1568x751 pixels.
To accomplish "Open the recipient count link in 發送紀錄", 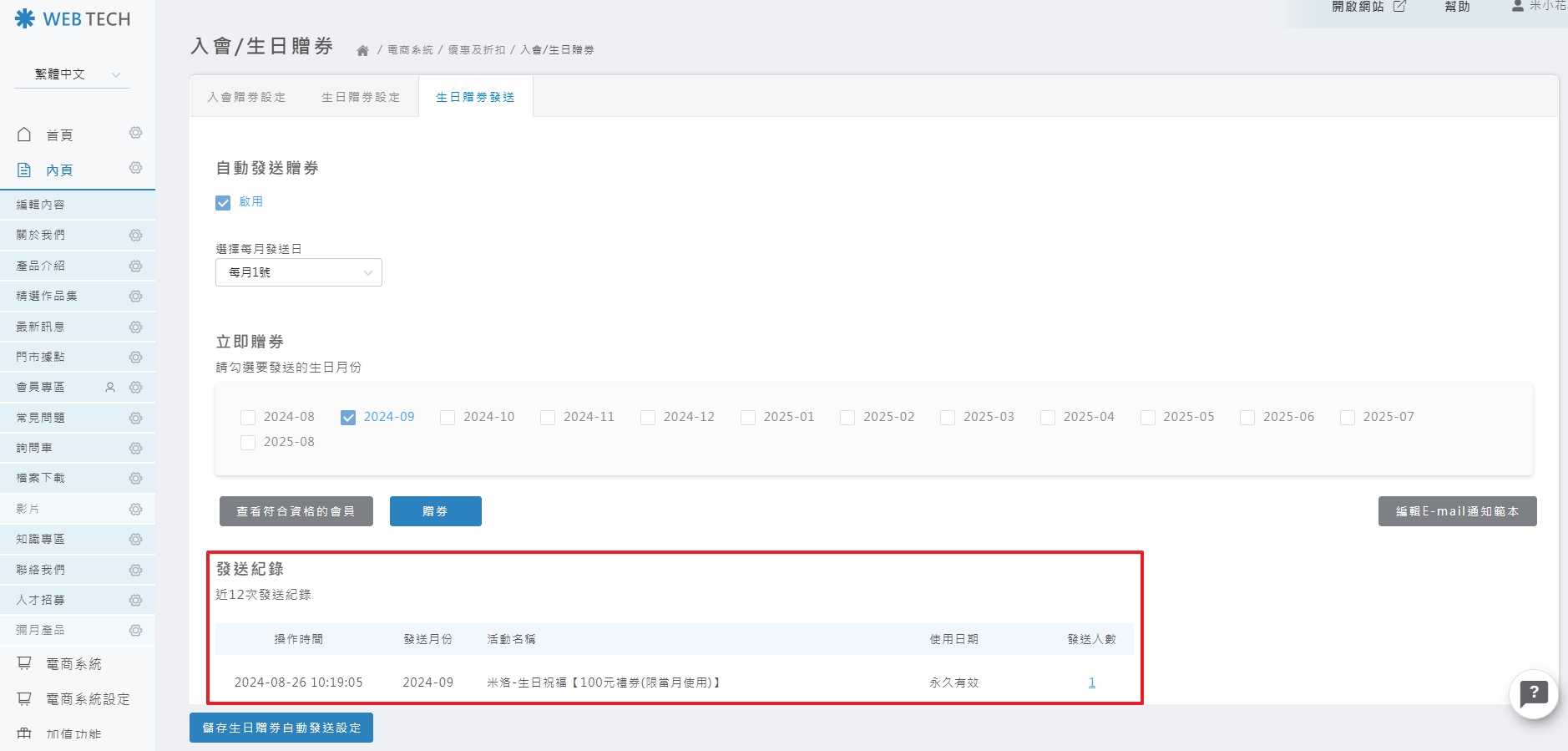I will click(x=1091, y=682).
